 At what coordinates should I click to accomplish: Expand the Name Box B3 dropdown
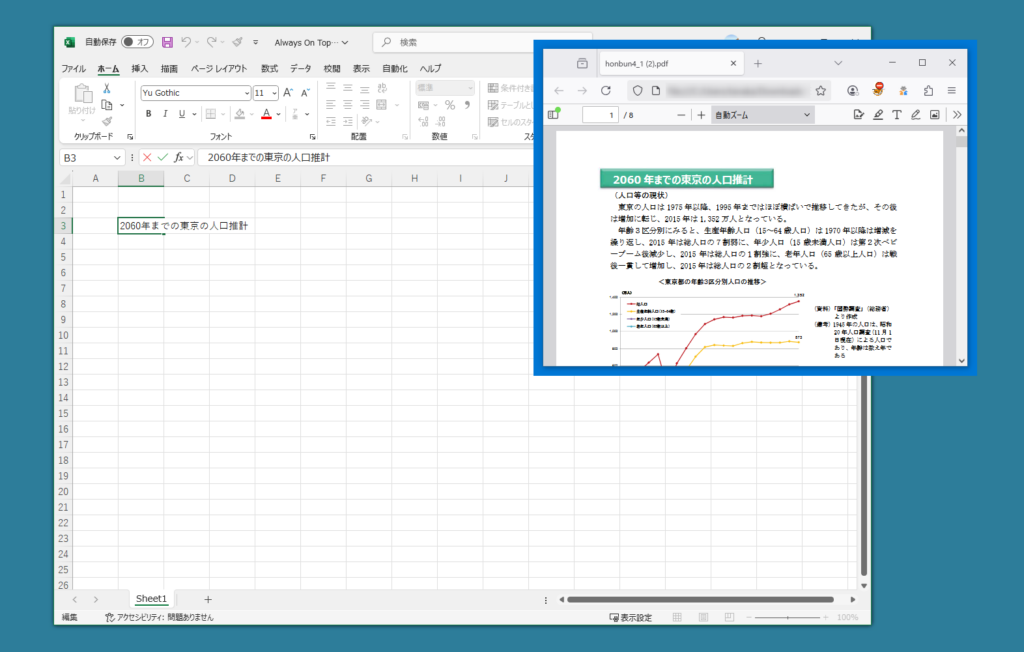tap(117, 157)
